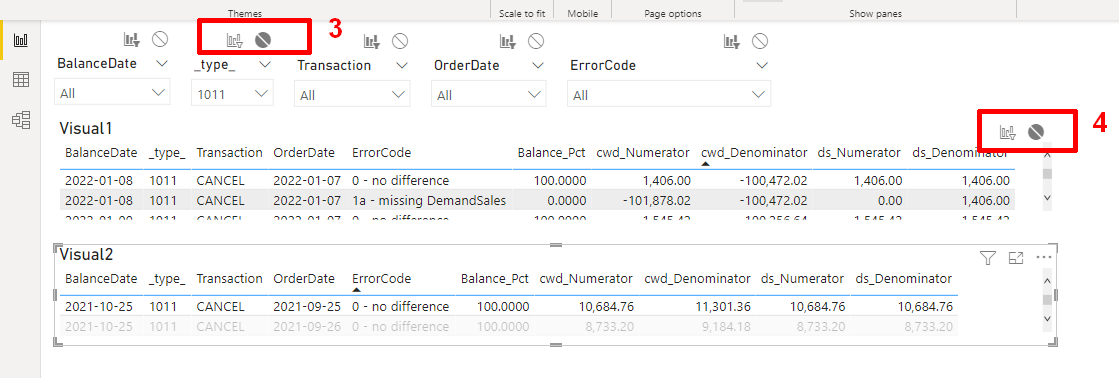Screen dimensions: 1119x378
Task: Open Data view table icon
Action: 21,80
